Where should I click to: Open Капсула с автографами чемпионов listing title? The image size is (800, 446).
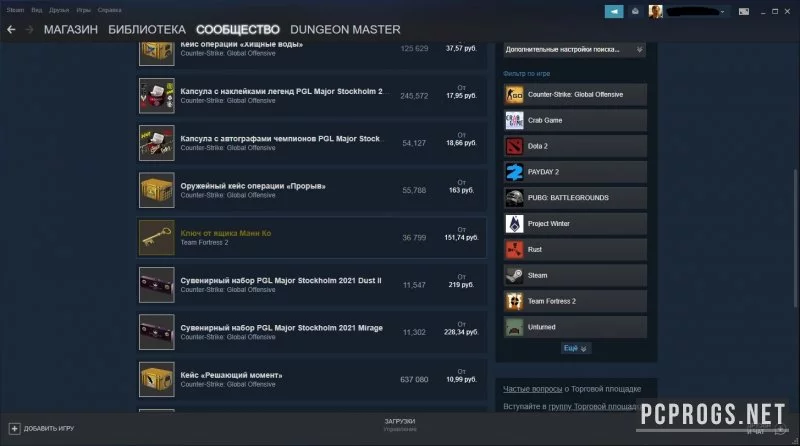(x=280, y=139)
